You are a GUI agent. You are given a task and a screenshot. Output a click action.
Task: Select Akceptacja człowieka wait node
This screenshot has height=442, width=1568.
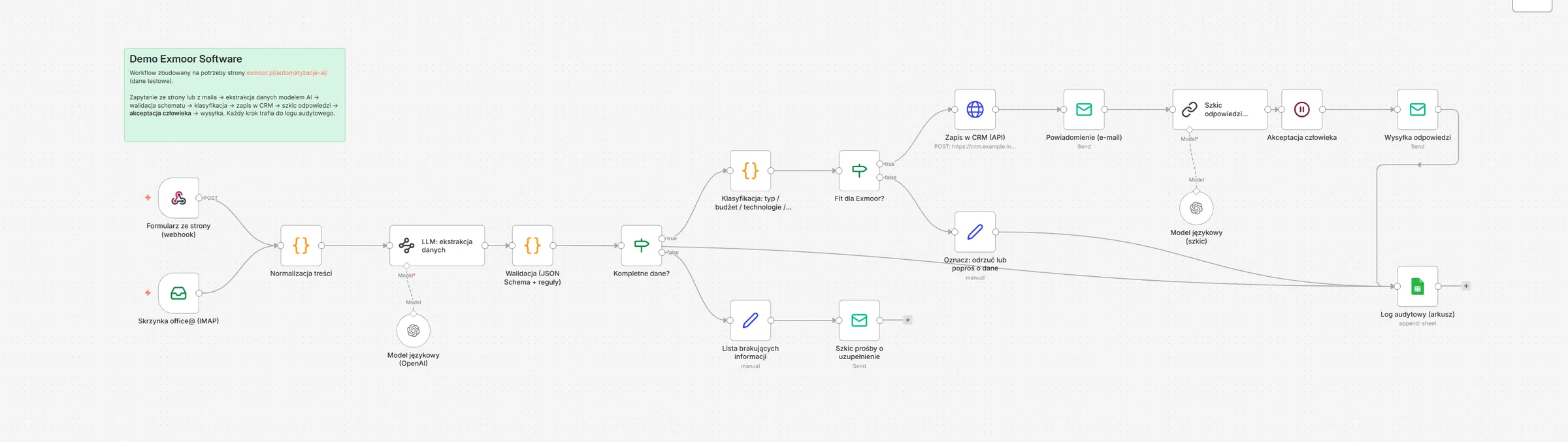click(x=1301, y=109)
